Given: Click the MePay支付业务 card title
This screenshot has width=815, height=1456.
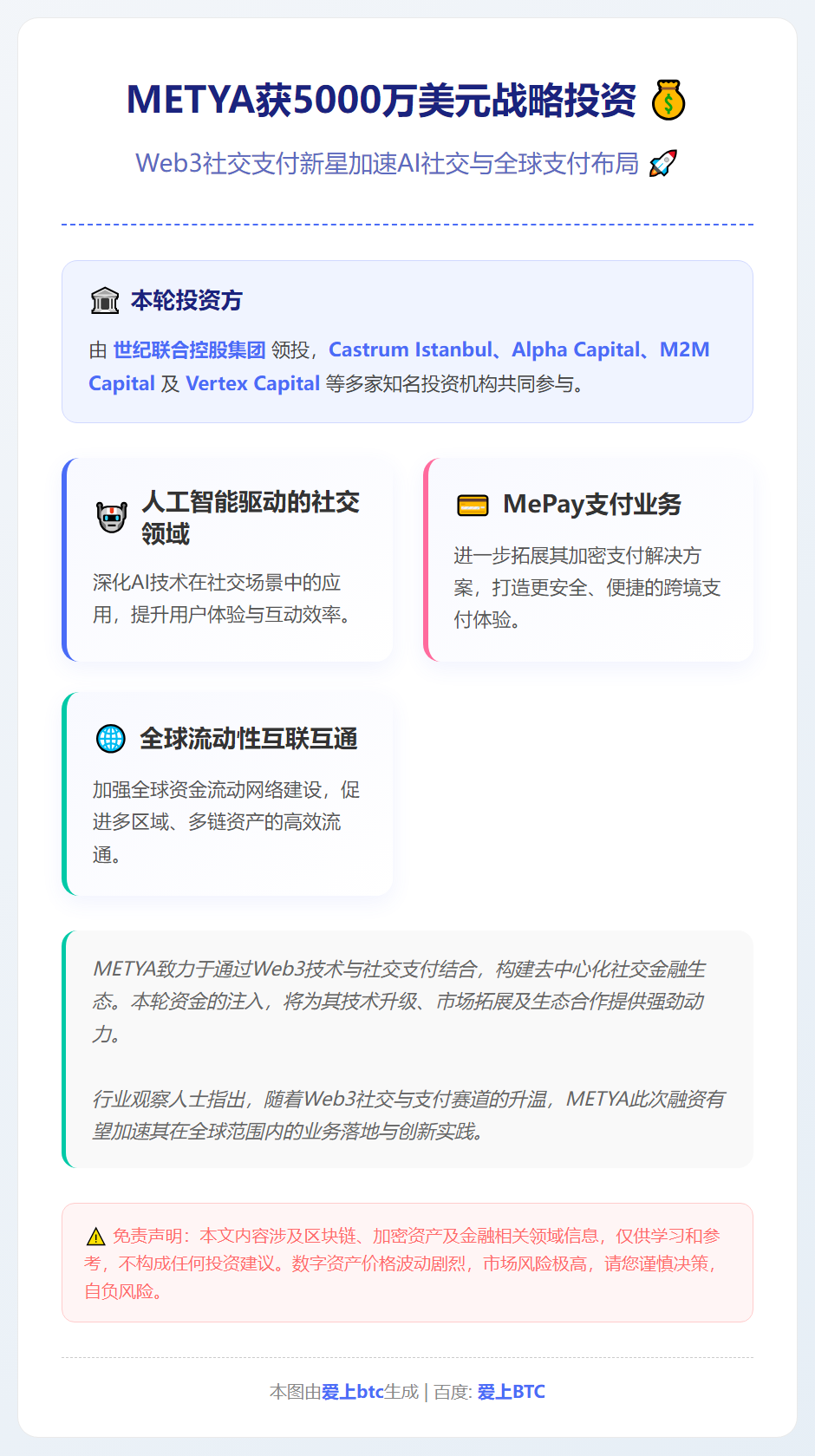Looking at the screenshot, I should coord(592,505).
